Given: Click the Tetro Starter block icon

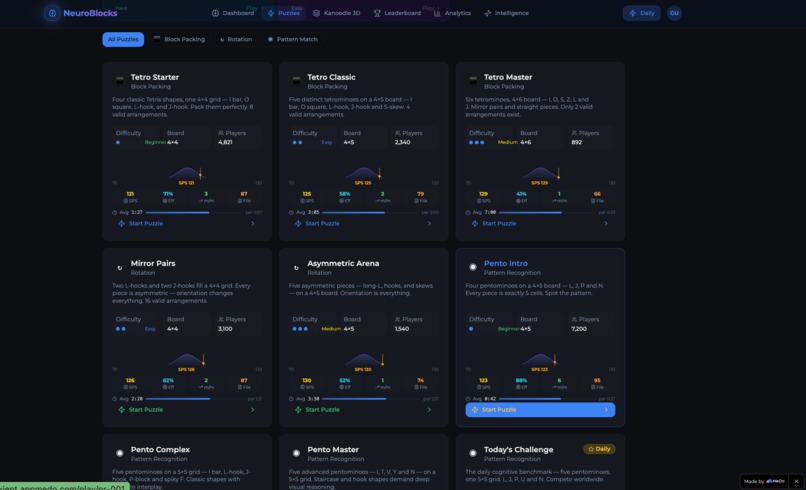Looking at the screenshot, I should tap(120, 81).
